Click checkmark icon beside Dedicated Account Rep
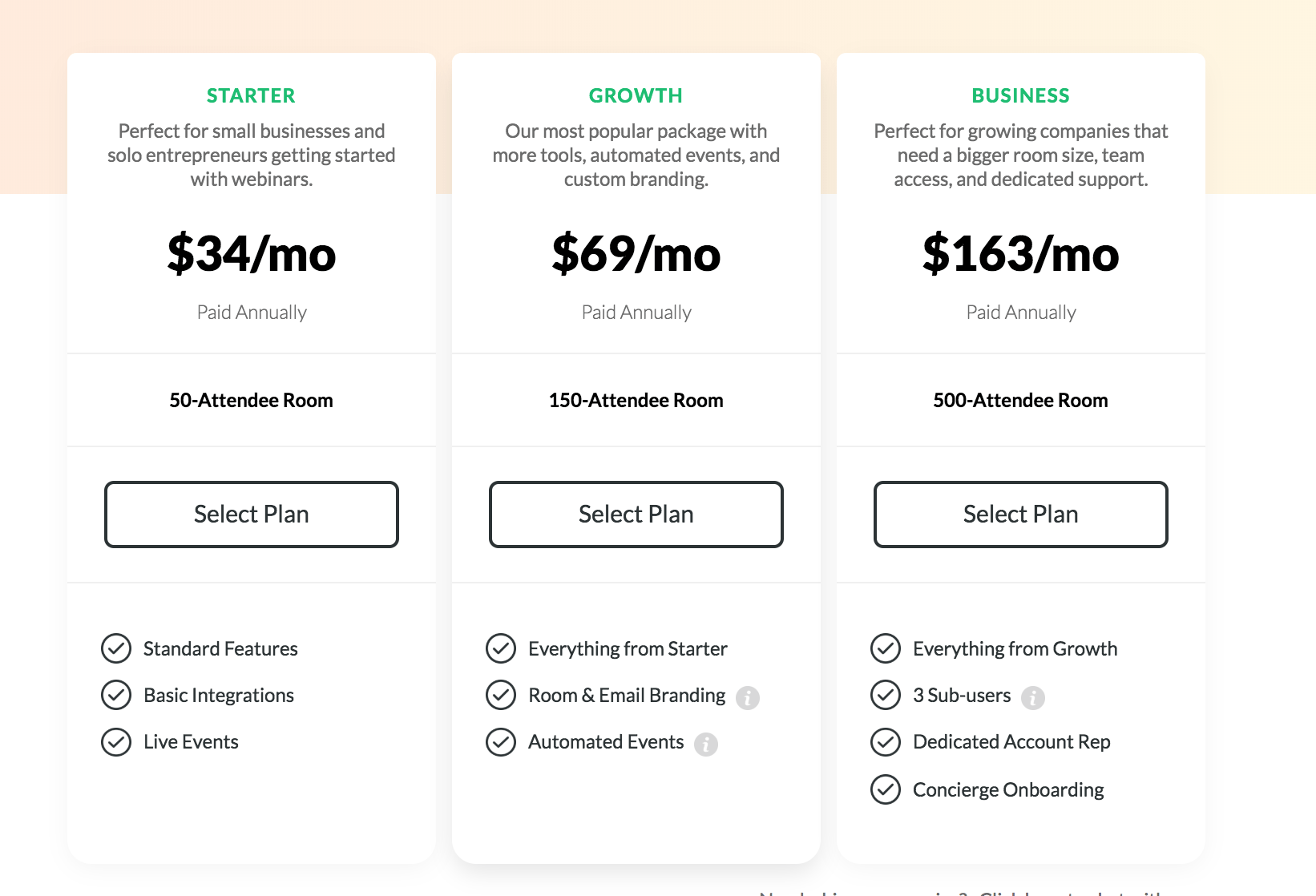 coord(886,742)
